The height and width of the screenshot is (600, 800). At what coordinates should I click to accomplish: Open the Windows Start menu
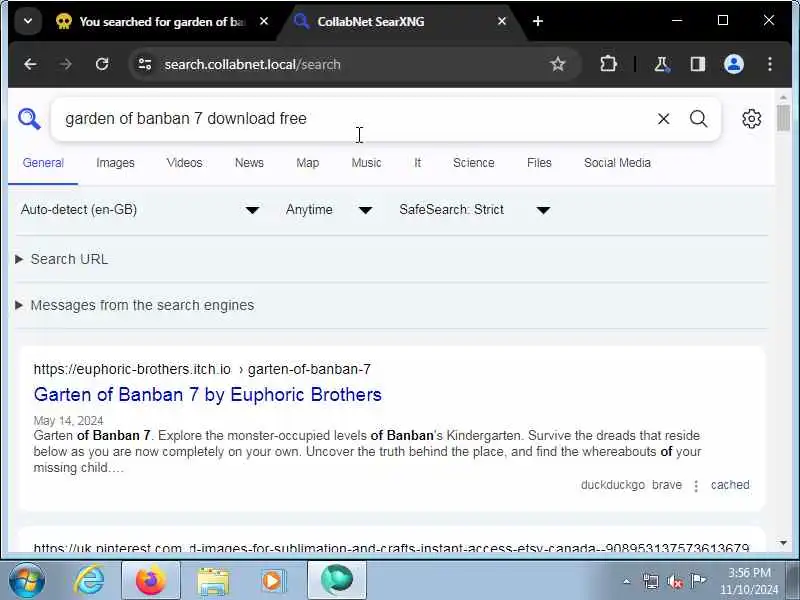click(27, 580)
